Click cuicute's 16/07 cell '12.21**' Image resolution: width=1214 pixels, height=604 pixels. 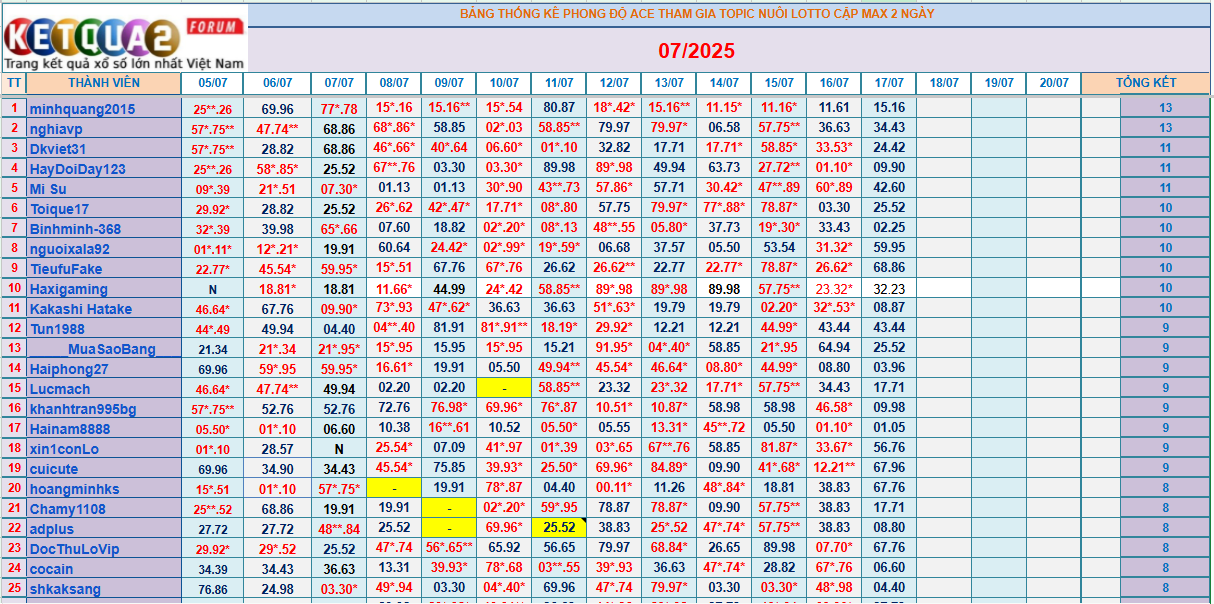click(834, 468)
